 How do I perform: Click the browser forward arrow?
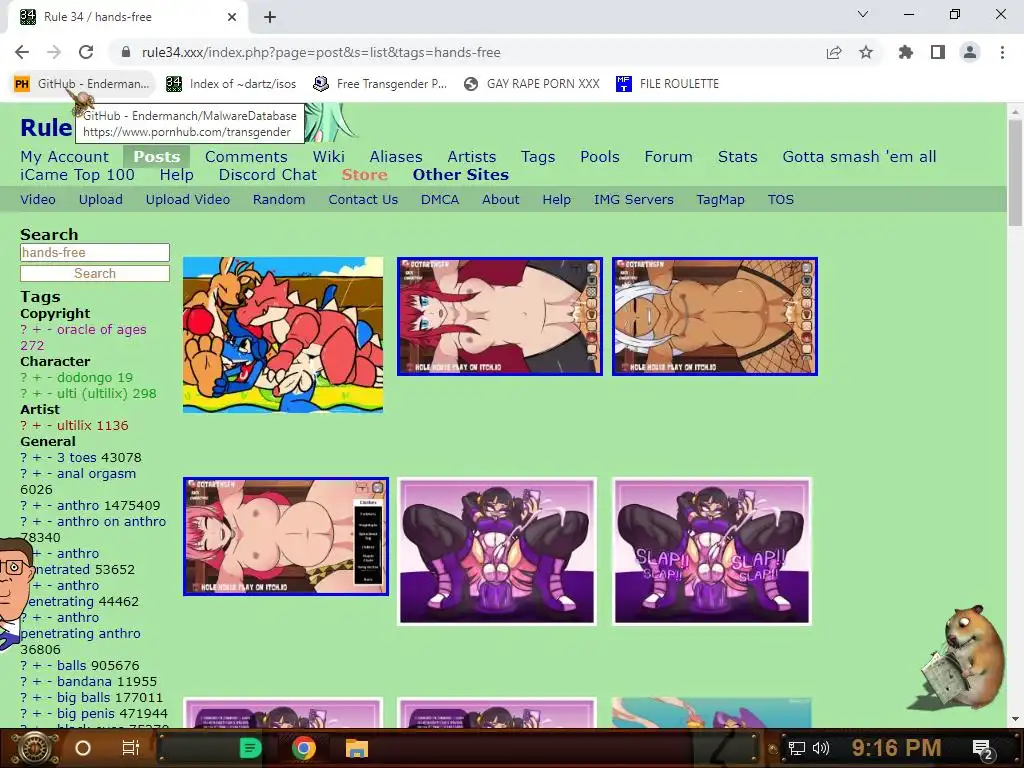(54, 52)
